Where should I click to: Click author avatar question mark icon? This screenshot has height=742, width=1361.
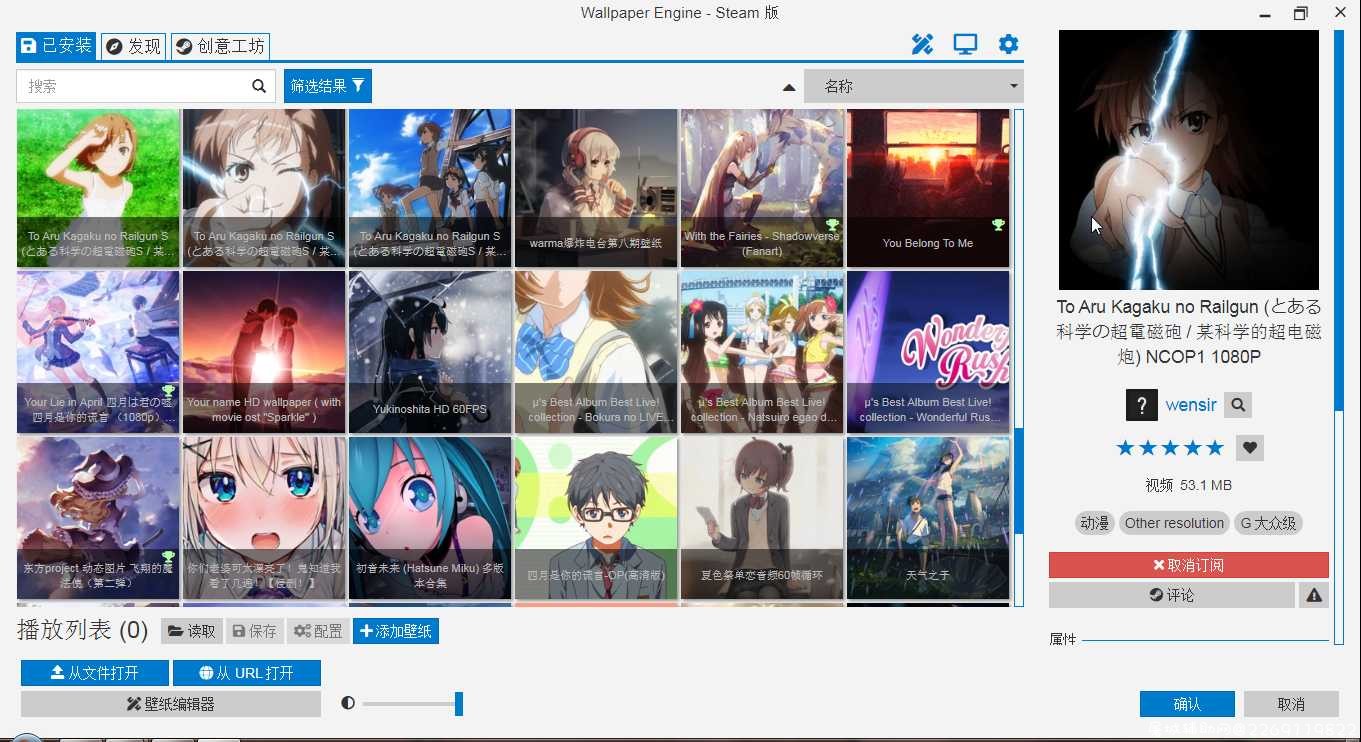(1141, 405)
